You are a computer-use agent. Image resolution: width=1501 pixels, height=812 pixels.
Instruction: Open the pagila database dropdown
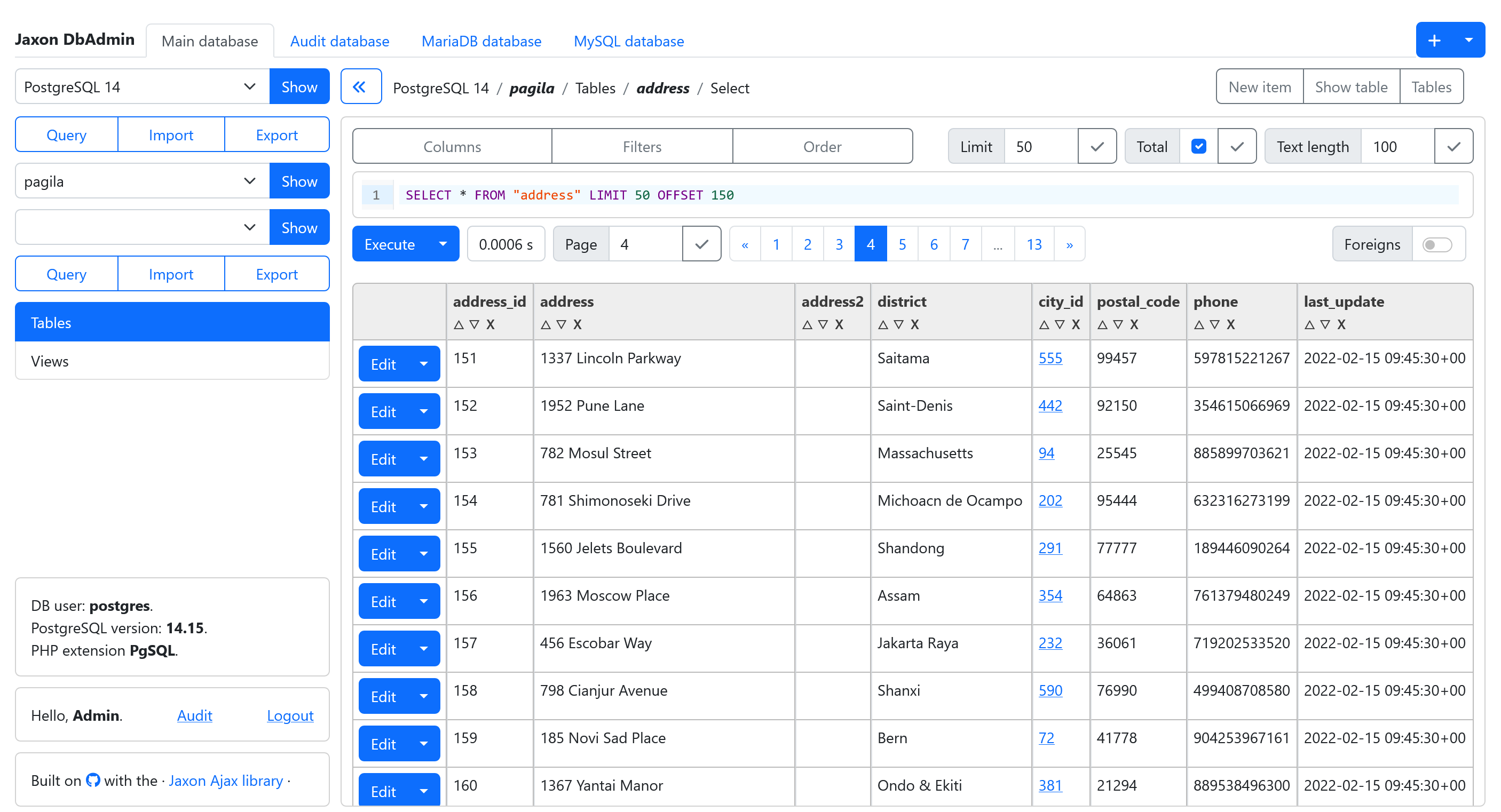[142, 181]
